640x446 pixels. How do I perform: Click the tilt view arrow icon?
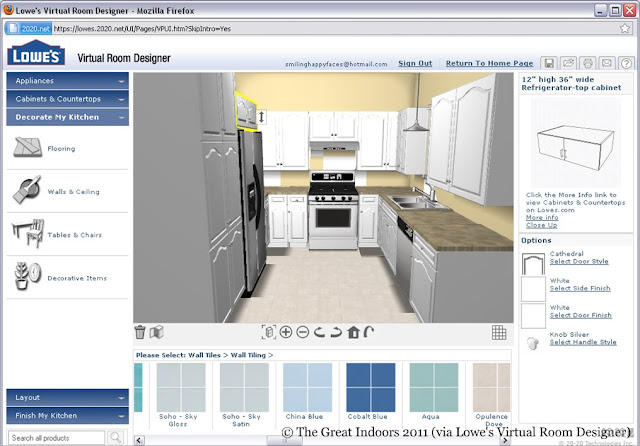tap(369, 332)
